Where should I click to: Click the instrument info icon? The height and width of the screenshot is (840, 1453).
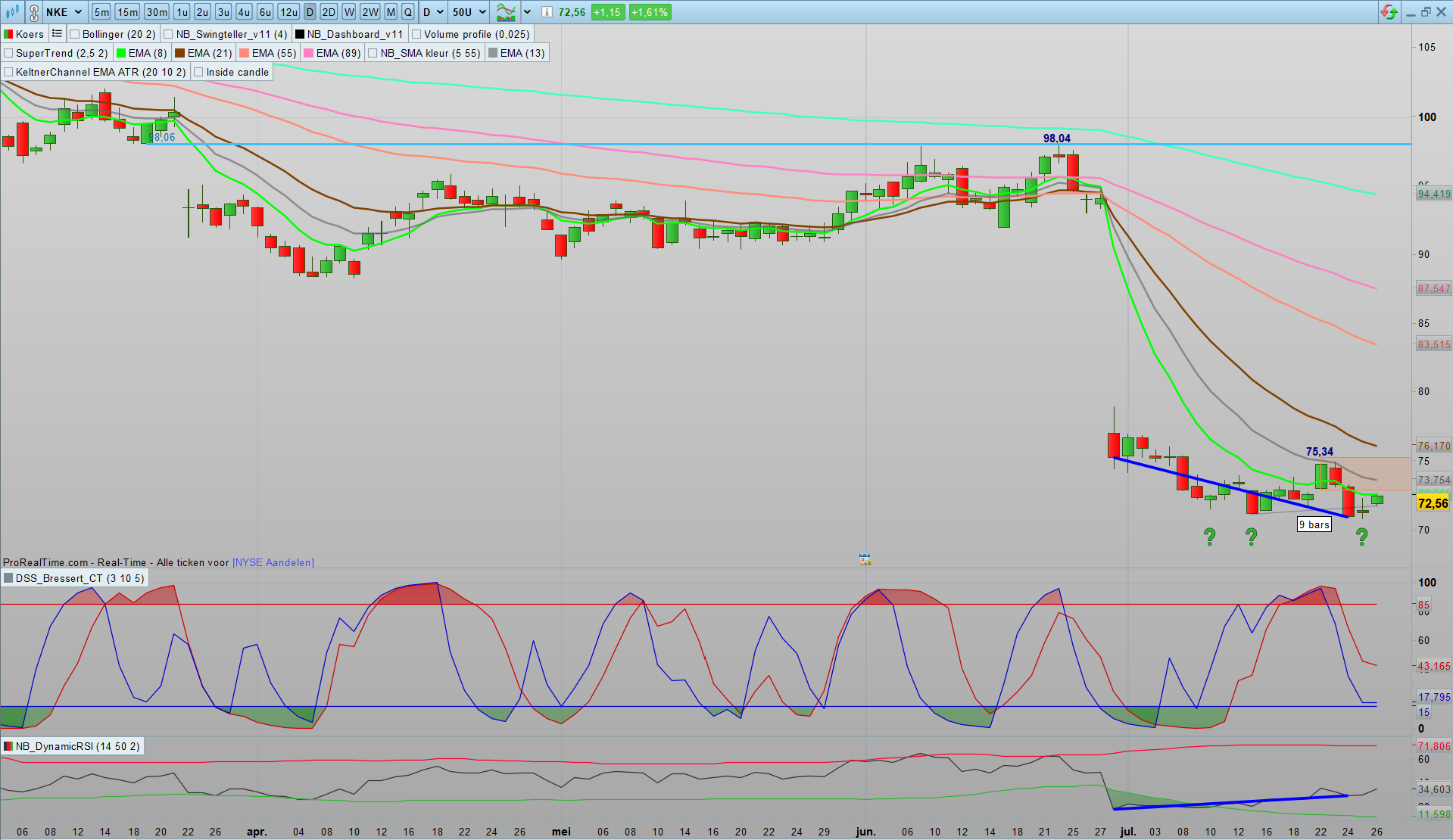pyautogui.click(x=547, y=12)
